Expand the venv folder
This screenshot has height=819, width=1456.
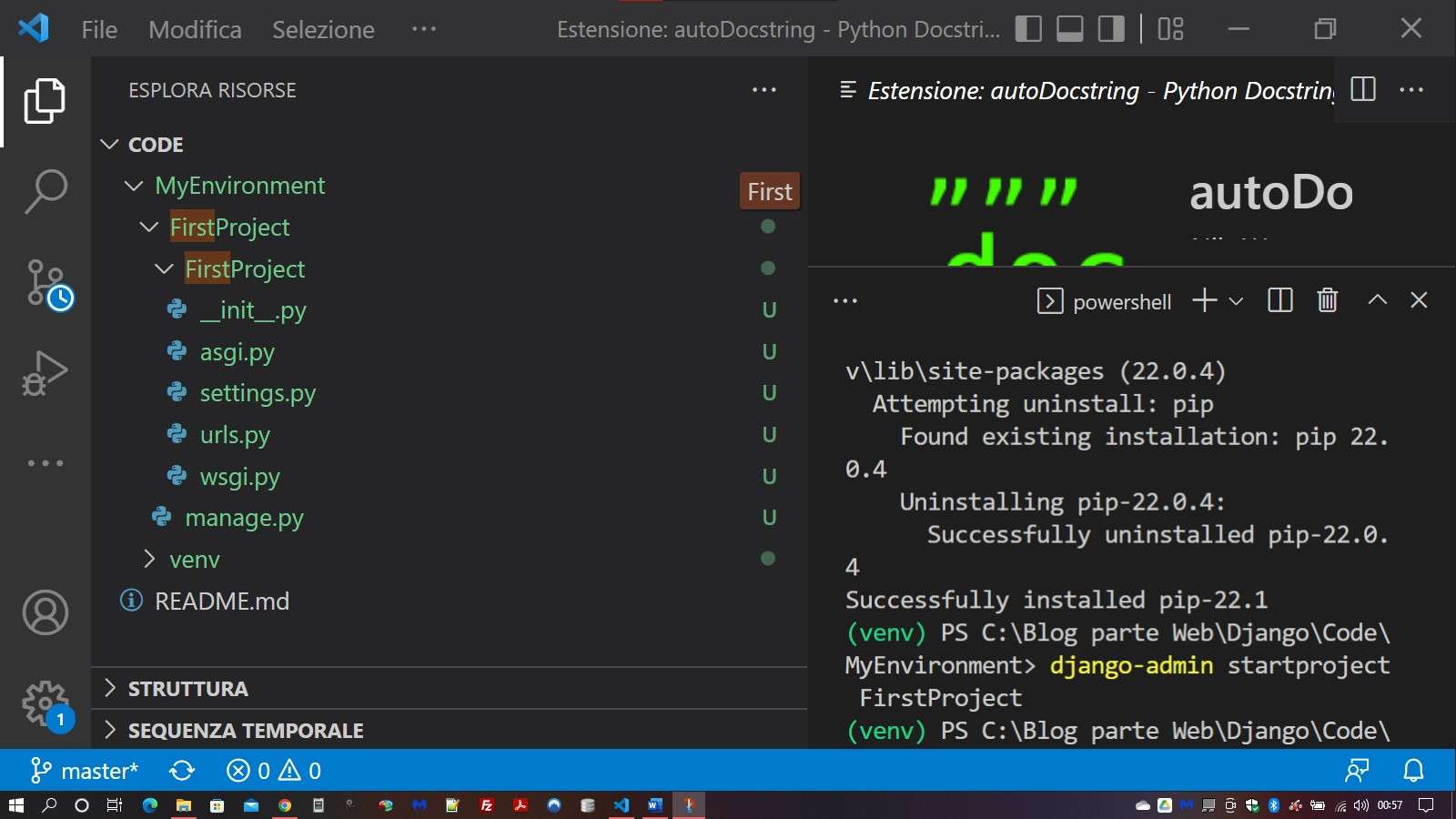(149, 559)
